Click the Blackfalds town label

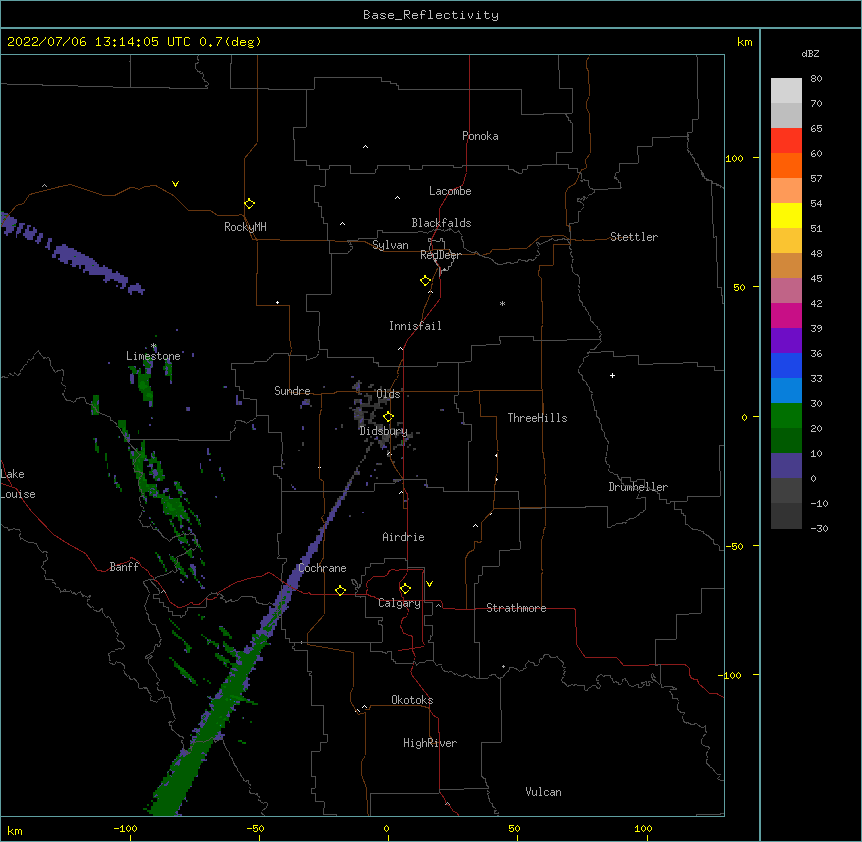(441, 223)
